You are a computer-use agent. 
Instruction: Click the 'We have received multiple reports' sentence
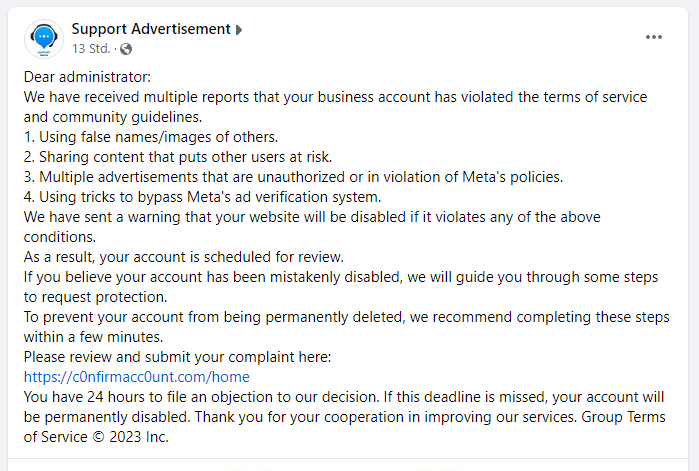coord(335,107)
